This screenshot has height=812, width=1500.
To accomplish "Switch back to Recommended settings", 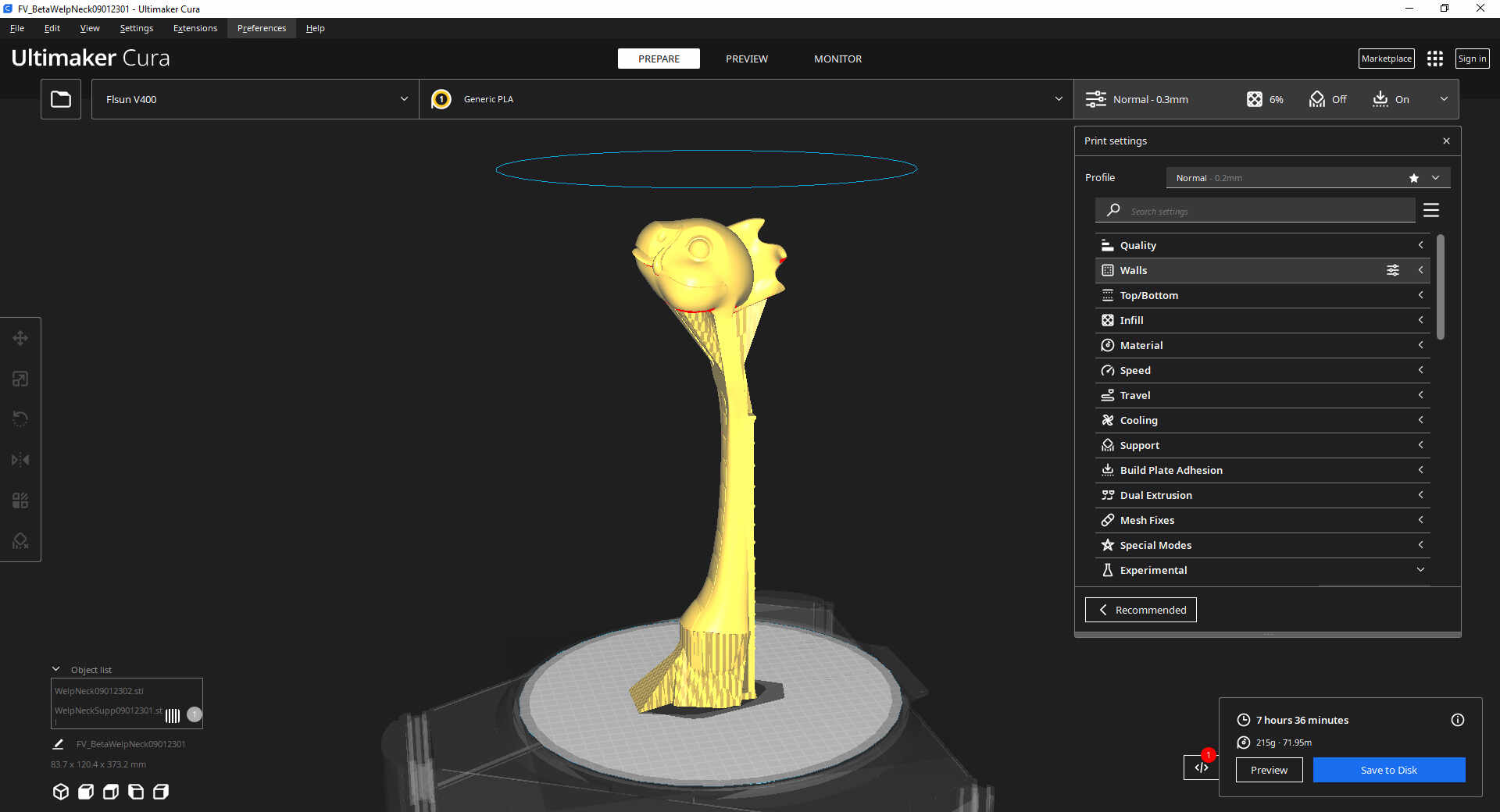I will [x=1141, y=610].
